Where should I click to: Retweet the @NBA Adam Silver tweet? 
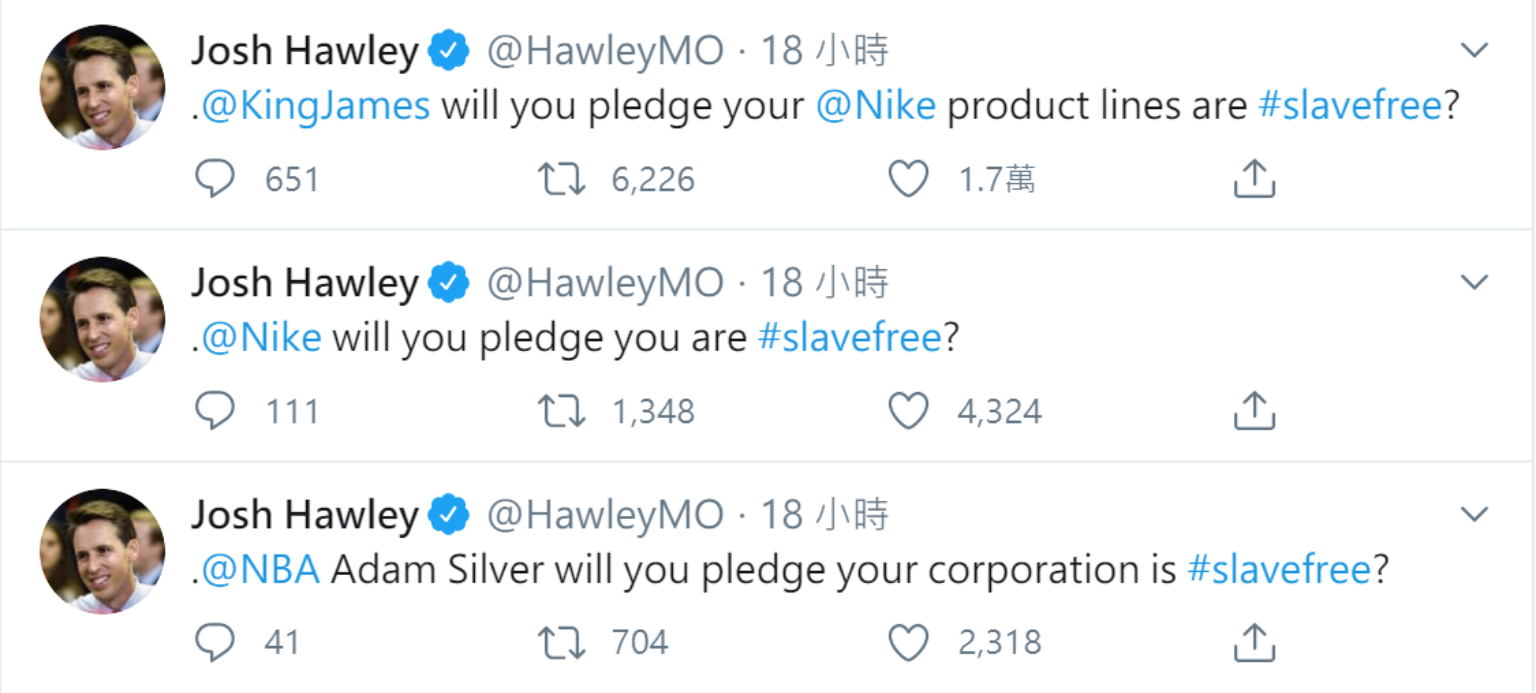coord(561,642)
